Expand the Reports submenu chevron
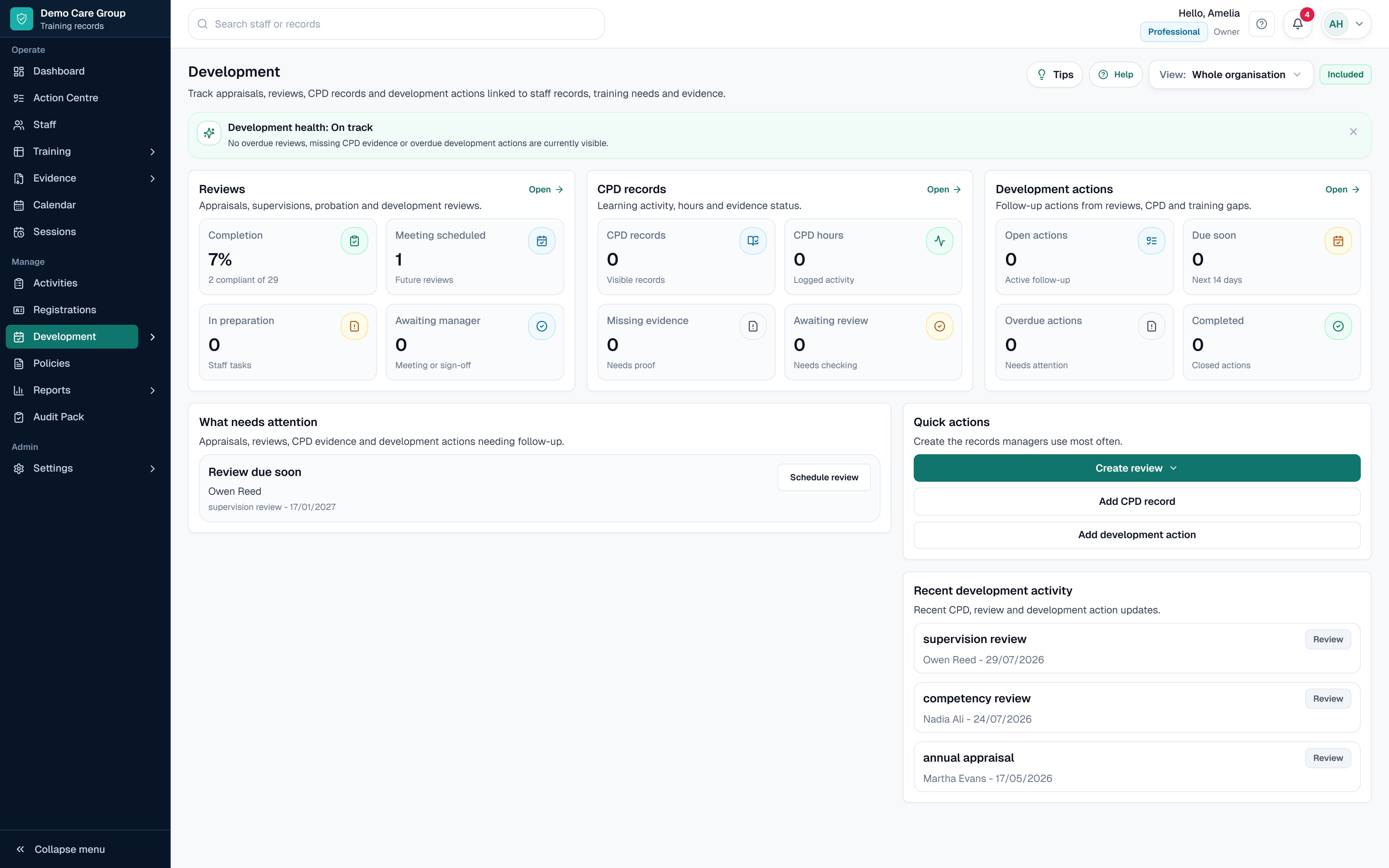 [x=152, y=390]
